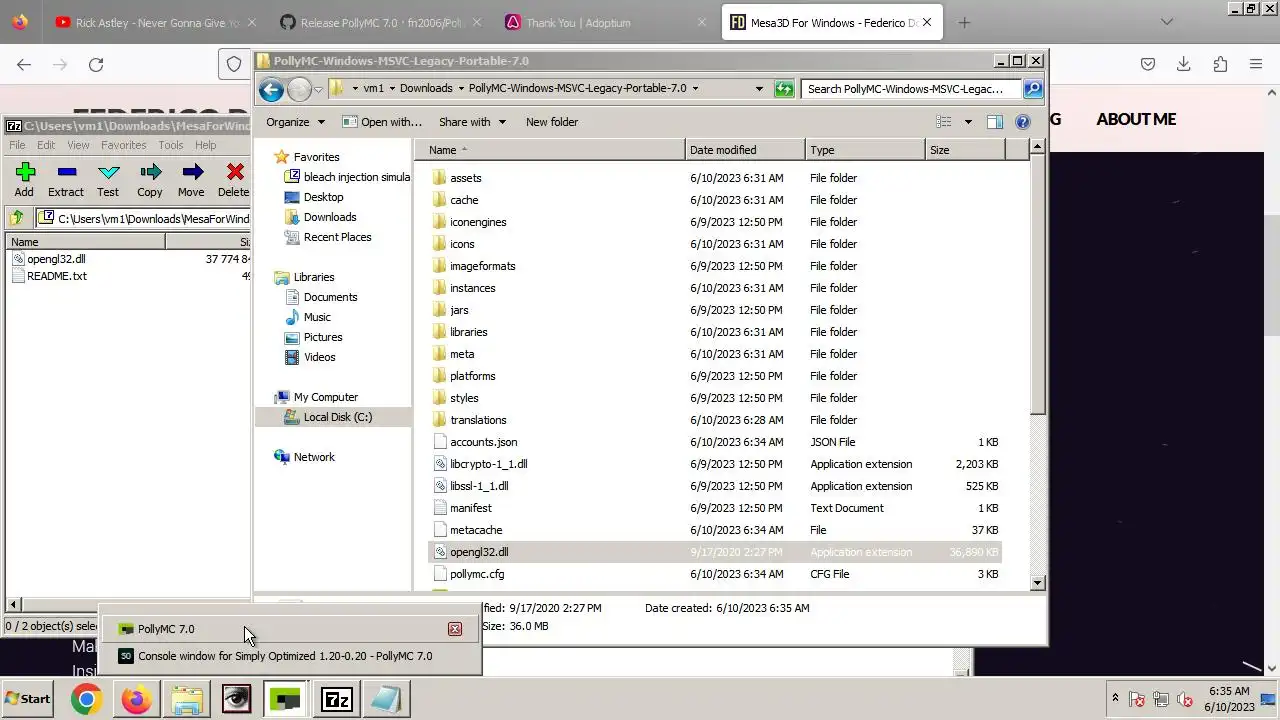The height and width of the screenshot is (720, 1280).
Task: Open the Organize dropdown menu
Action: point(295,122)
